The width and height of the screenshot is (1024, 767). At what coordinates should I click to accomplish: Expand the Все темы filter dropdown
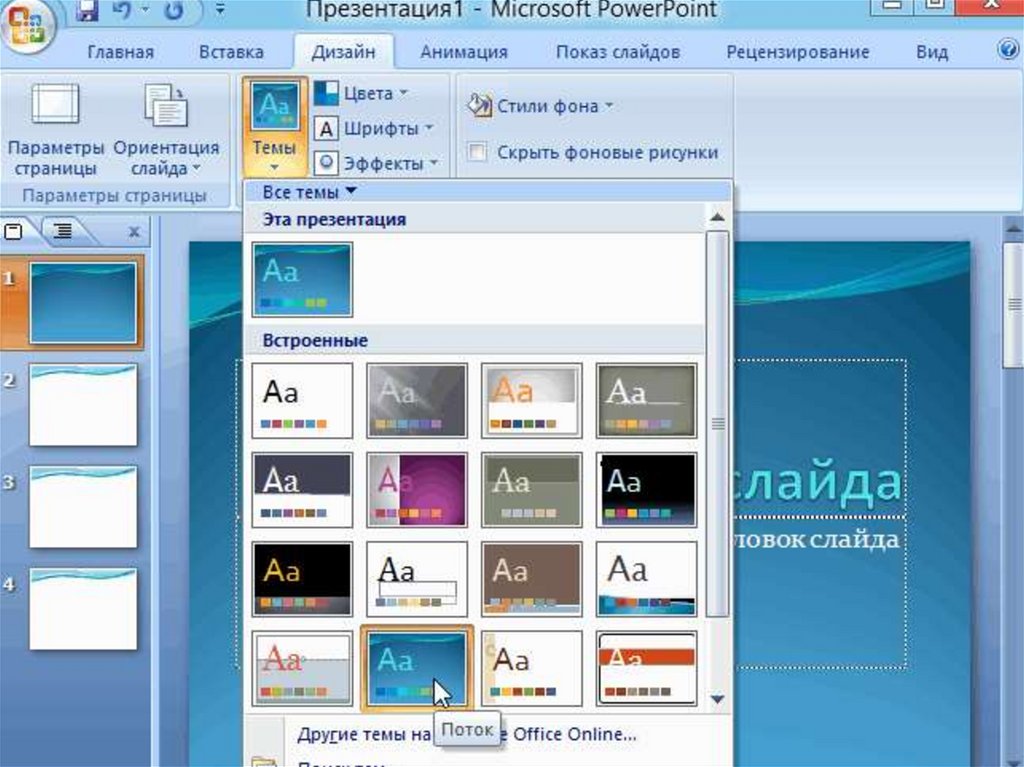310,191
